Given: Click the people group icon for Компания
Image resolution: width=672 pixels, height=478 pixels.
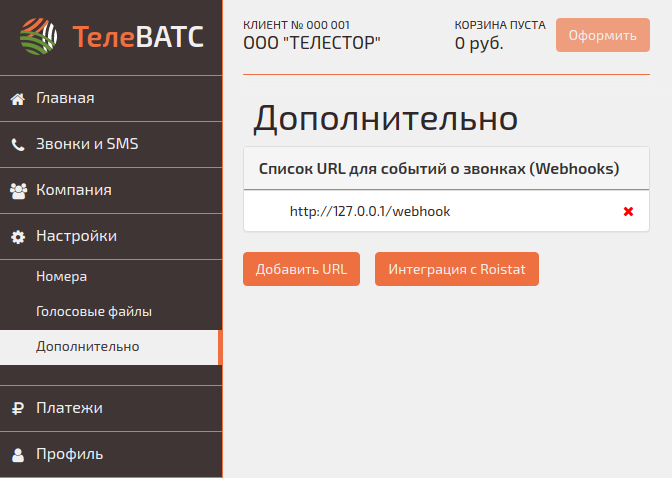Looking at the screenshot, I should [17, 190].
